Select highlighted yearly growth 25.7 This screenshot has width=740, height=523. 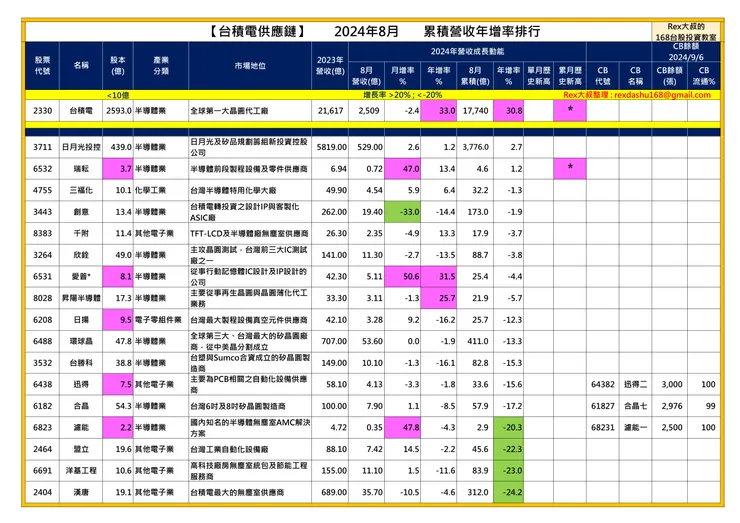[x=439, y=298]
